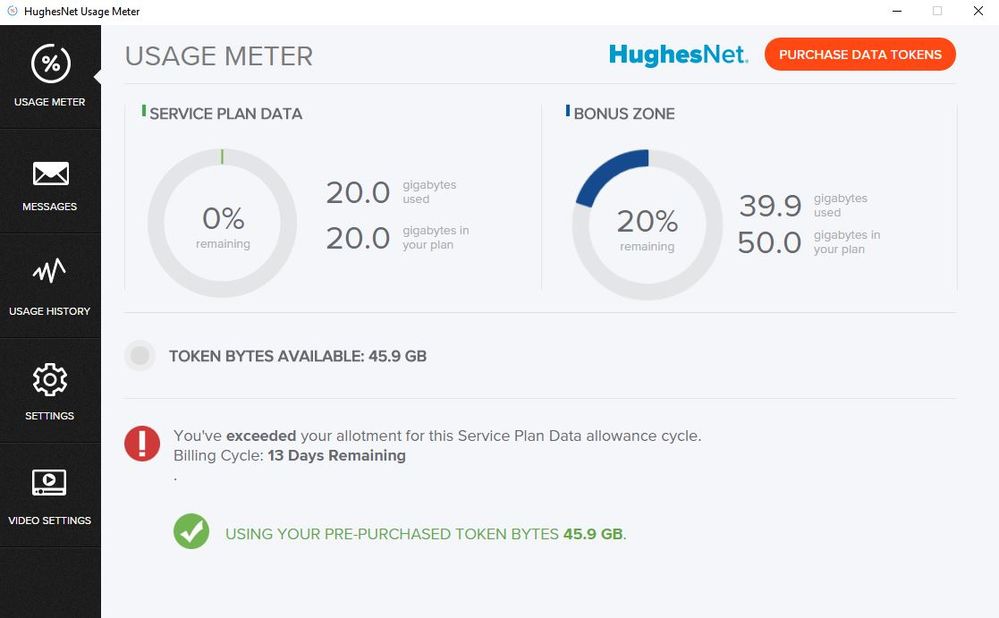
Task: Click the HughesNet logo
Action: (678, 54)
